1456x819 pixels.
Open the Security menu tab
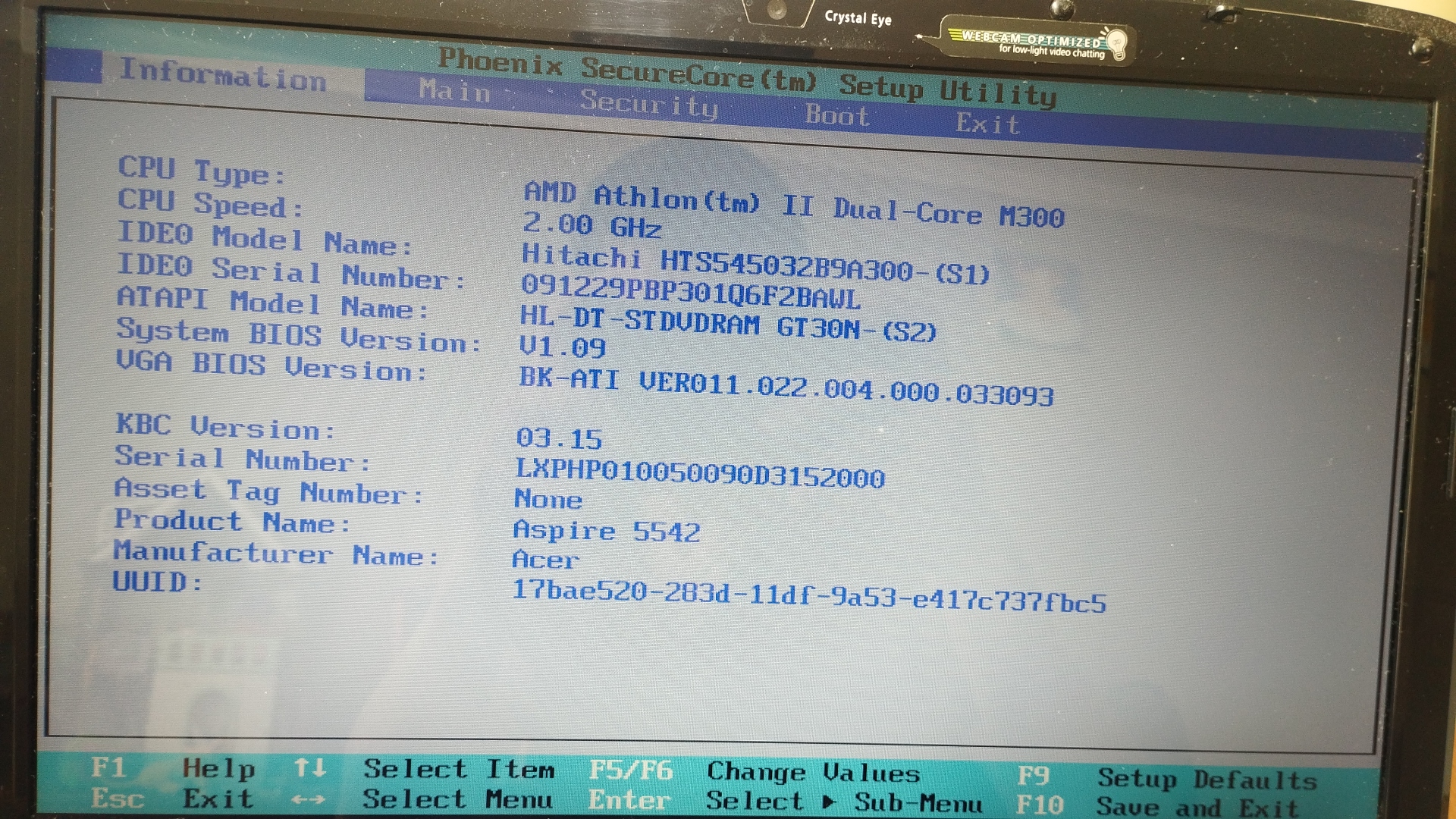[x=648, y=103]
